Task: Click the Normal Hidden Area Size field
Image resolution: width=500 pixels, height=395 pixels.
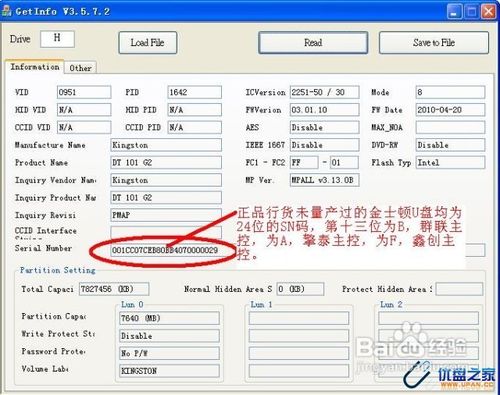Action: point(300,289)
